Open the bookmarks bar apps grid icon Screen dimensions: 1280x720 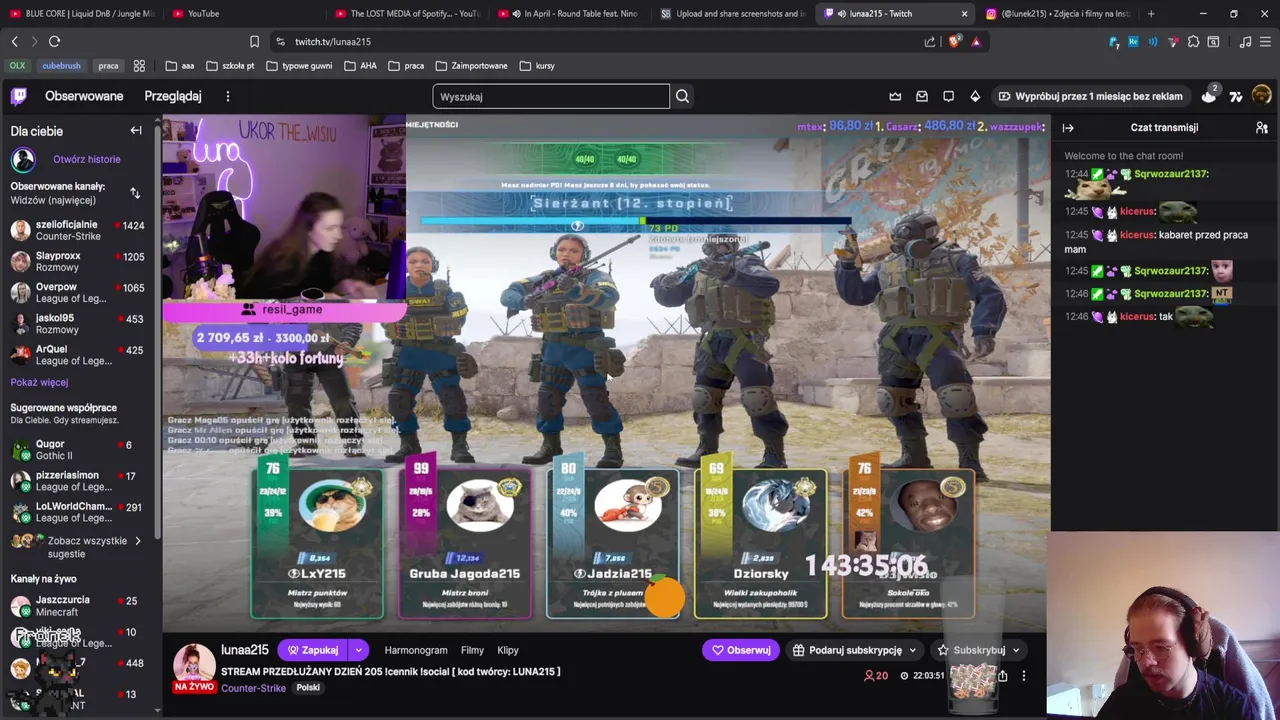pos(139,66)
